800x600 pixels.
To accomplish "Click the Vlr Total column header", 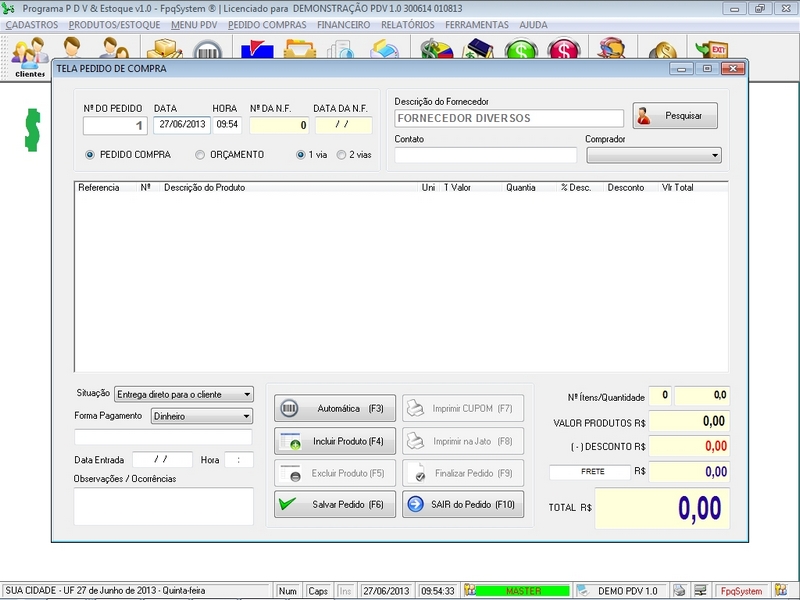I will [x=678, y=188].
